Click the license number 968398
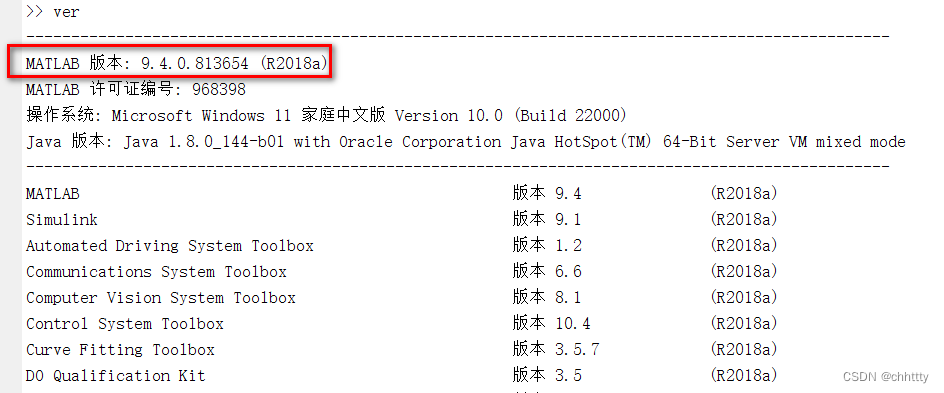944x393 pixels. [219, 90]
